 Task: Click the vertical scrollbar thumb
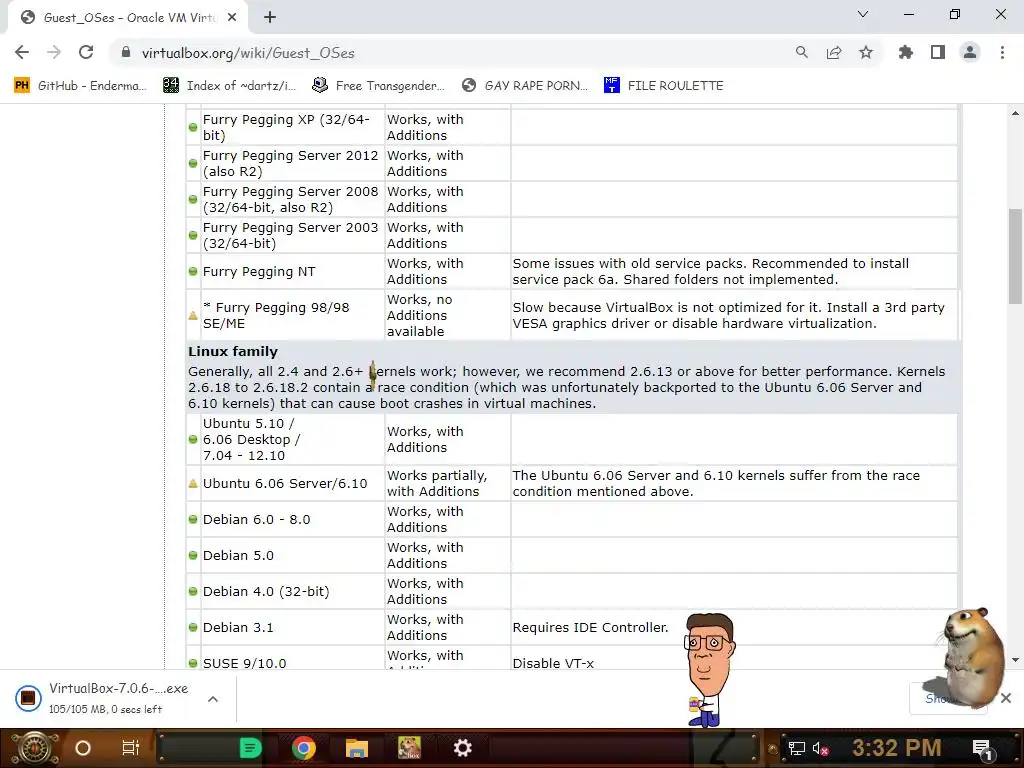[x=1015, y=255]
